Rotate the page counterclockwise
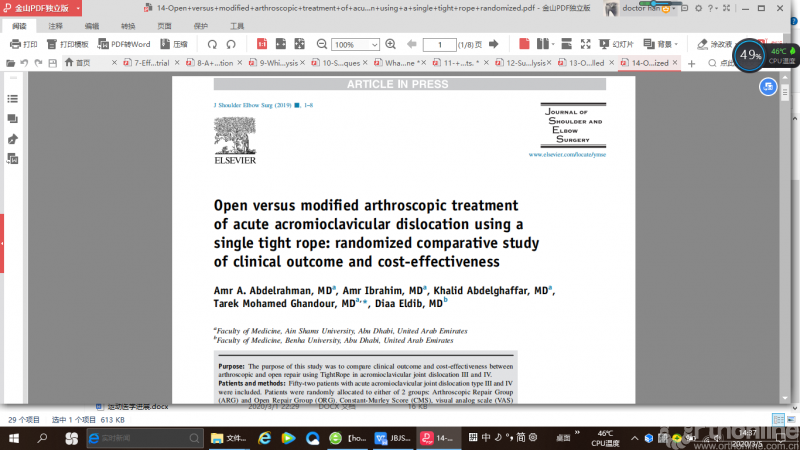The width and height of the screenshot is (800, 450). [212, 45]
